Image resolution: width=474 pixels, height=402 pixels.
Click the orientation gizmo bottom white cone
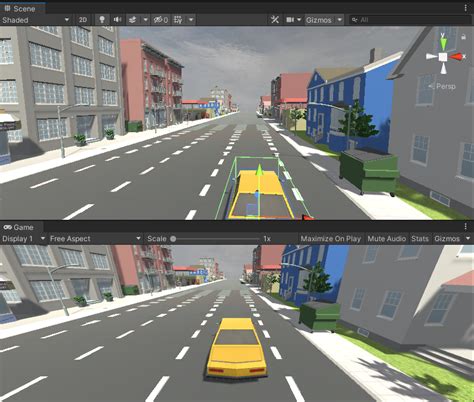(443, 68)
